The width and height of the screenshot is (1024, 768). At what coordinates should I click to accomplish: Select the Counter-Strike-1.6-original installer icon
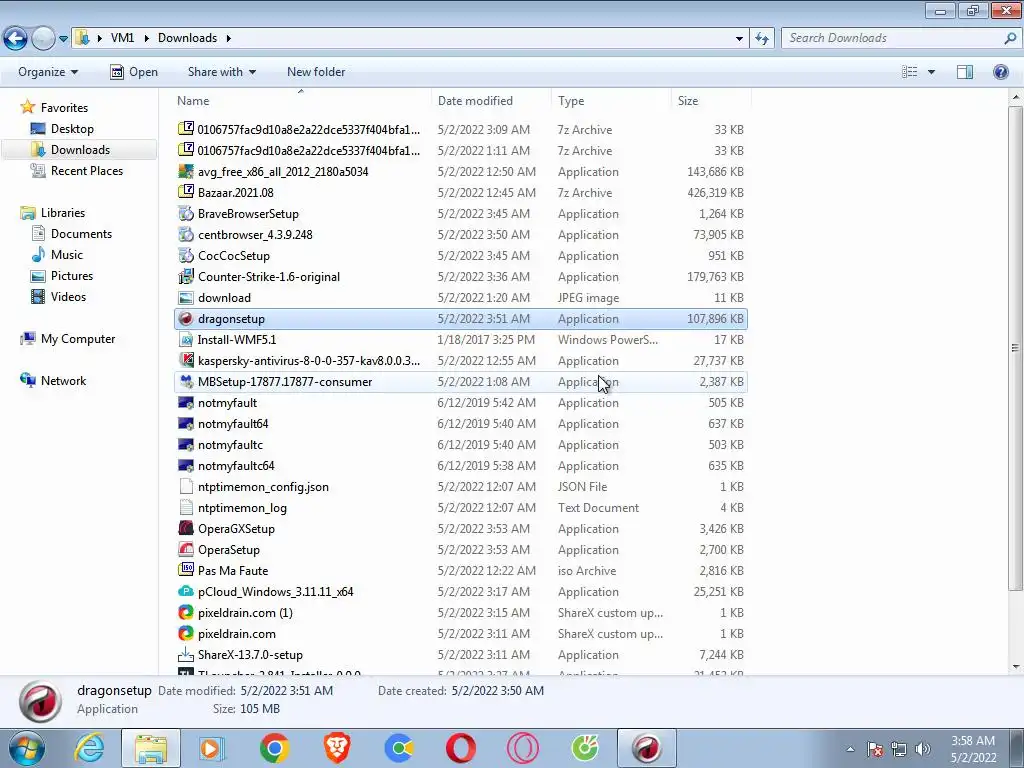[186, 276]
